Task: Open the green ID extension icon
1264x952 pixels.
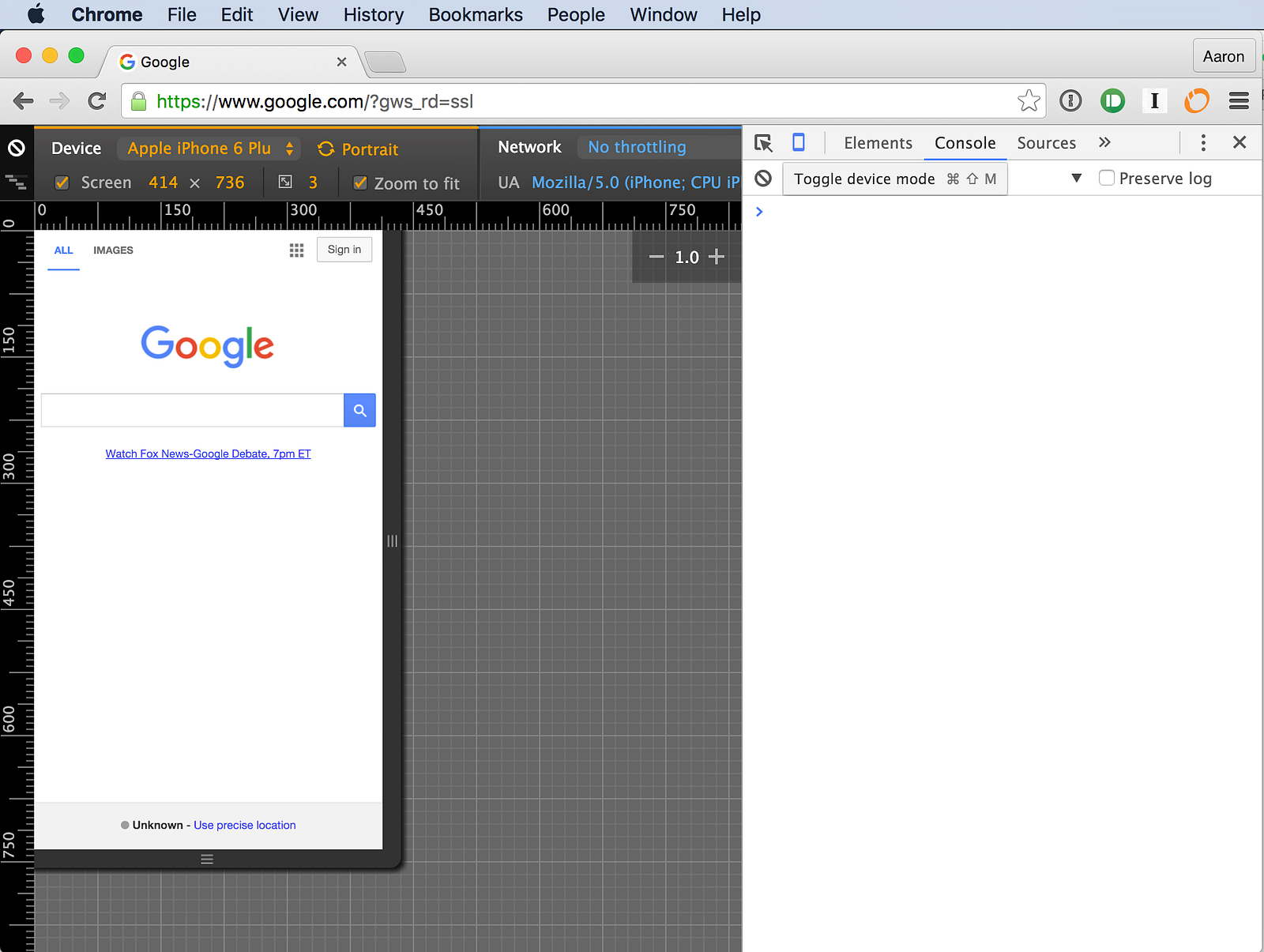Action: 1112,100
